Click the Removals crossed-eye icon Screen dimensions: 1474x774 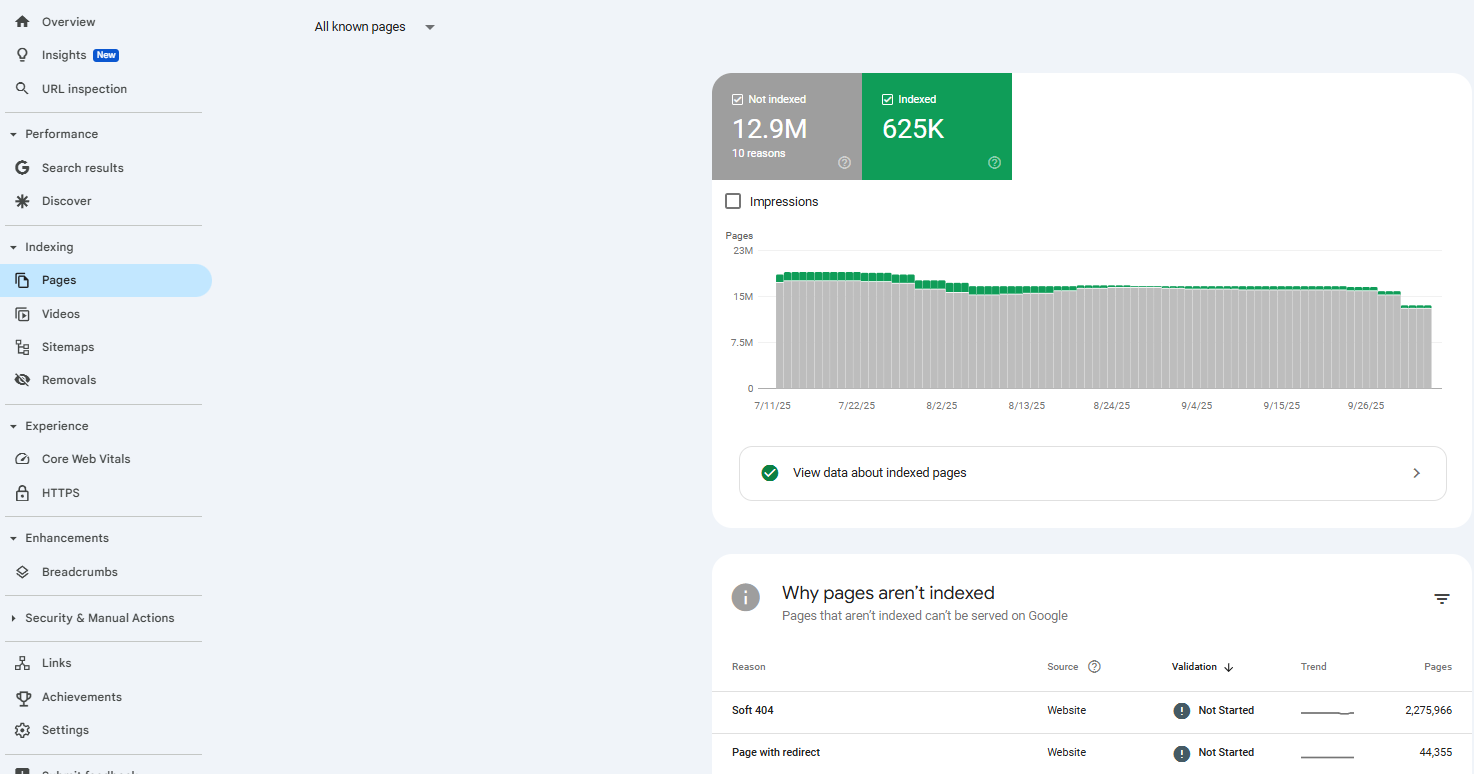22,380
